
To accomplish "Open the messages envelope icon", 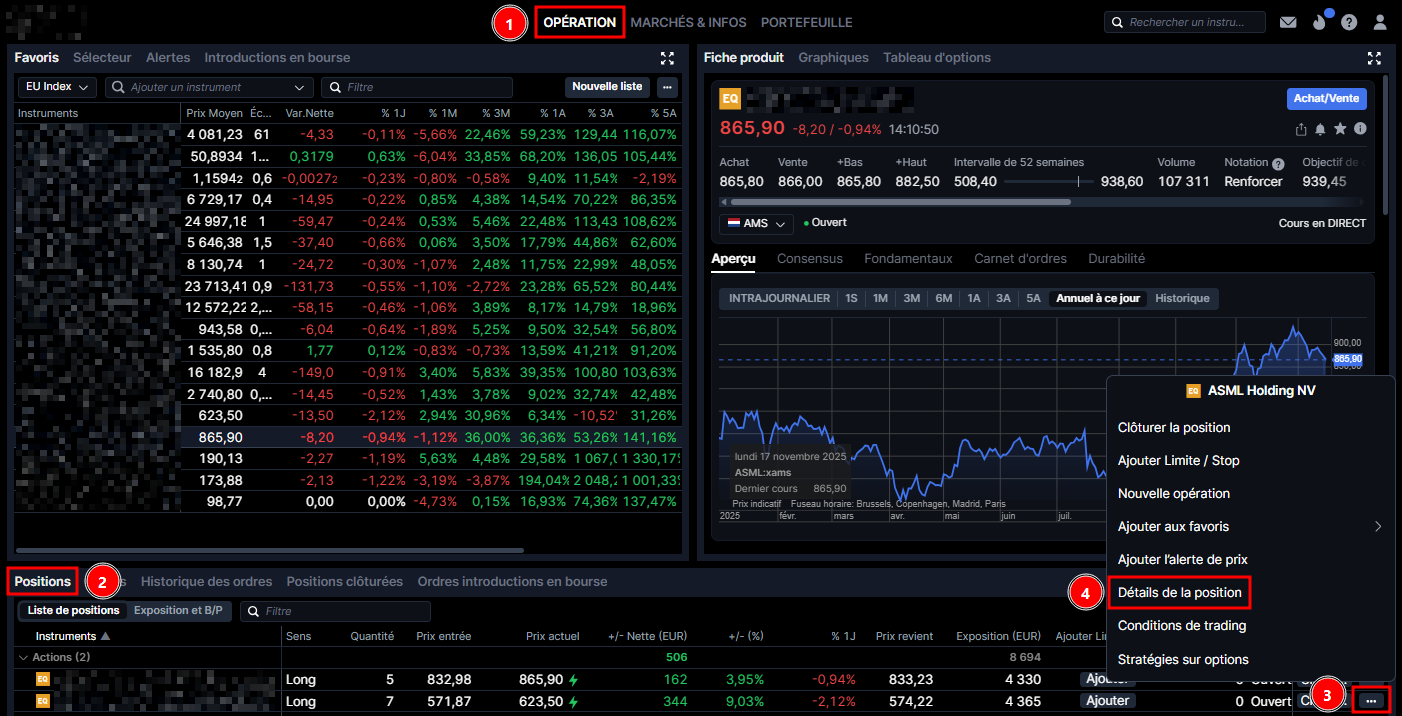I will point(1288,22).
